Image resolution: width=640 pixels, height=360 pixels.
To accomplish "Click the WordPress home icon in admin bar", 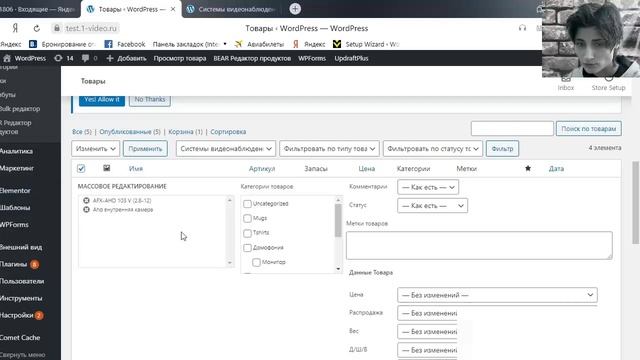I will [x=7, y=58].
